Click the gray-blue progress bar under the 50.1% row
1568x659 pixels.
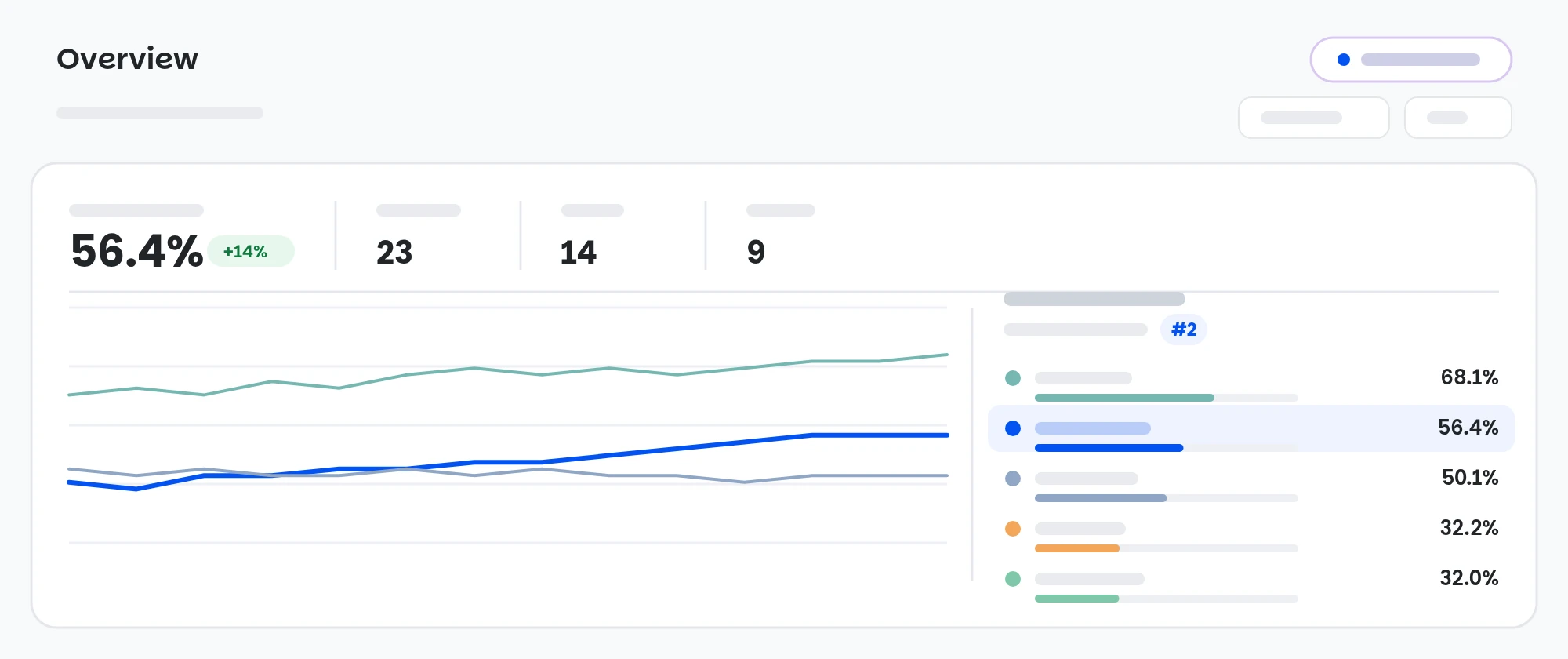click(1101, 498)
